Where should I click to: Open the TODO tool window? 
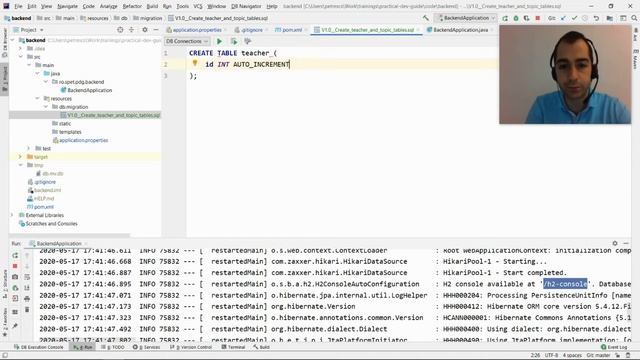113,347
